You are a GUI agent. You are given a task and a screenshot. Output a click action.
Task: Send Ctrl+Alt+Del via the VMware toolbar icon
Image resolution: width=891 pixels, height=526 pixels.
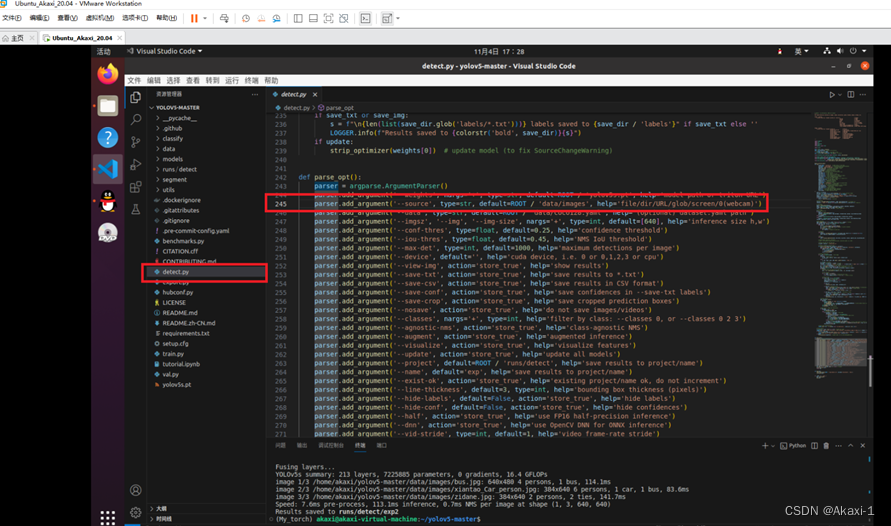224,18
